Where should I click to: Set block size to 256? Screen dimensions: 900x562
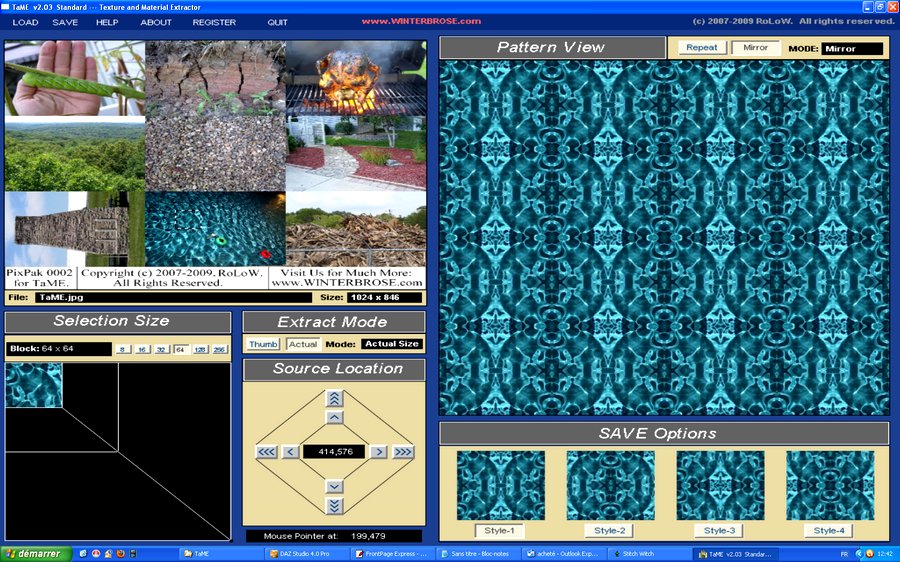coord(219,349)
